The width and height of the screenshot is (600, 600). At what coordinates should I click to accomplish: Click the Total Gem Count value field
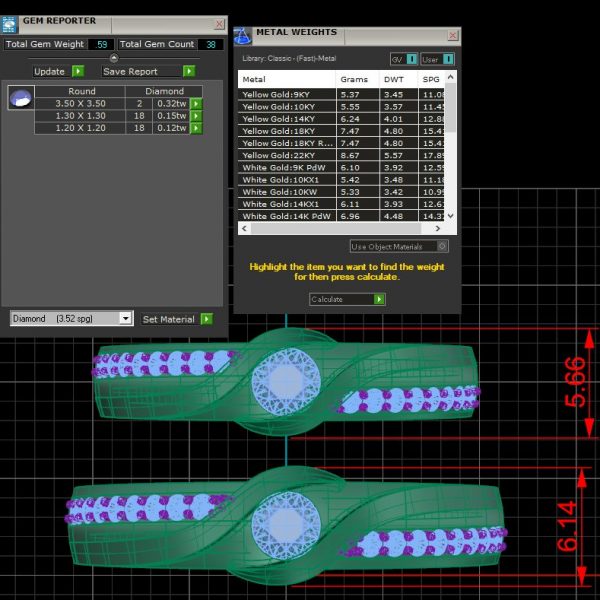pos(210,44)
